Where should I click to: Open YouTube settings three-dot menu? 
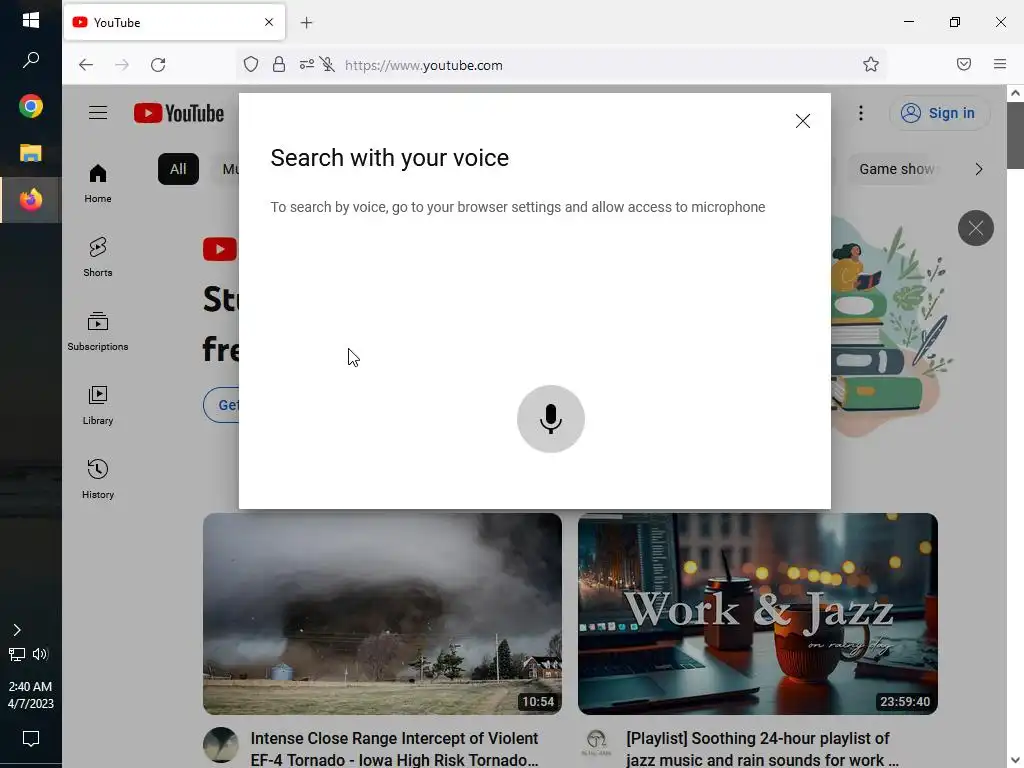tap(861, 113)
